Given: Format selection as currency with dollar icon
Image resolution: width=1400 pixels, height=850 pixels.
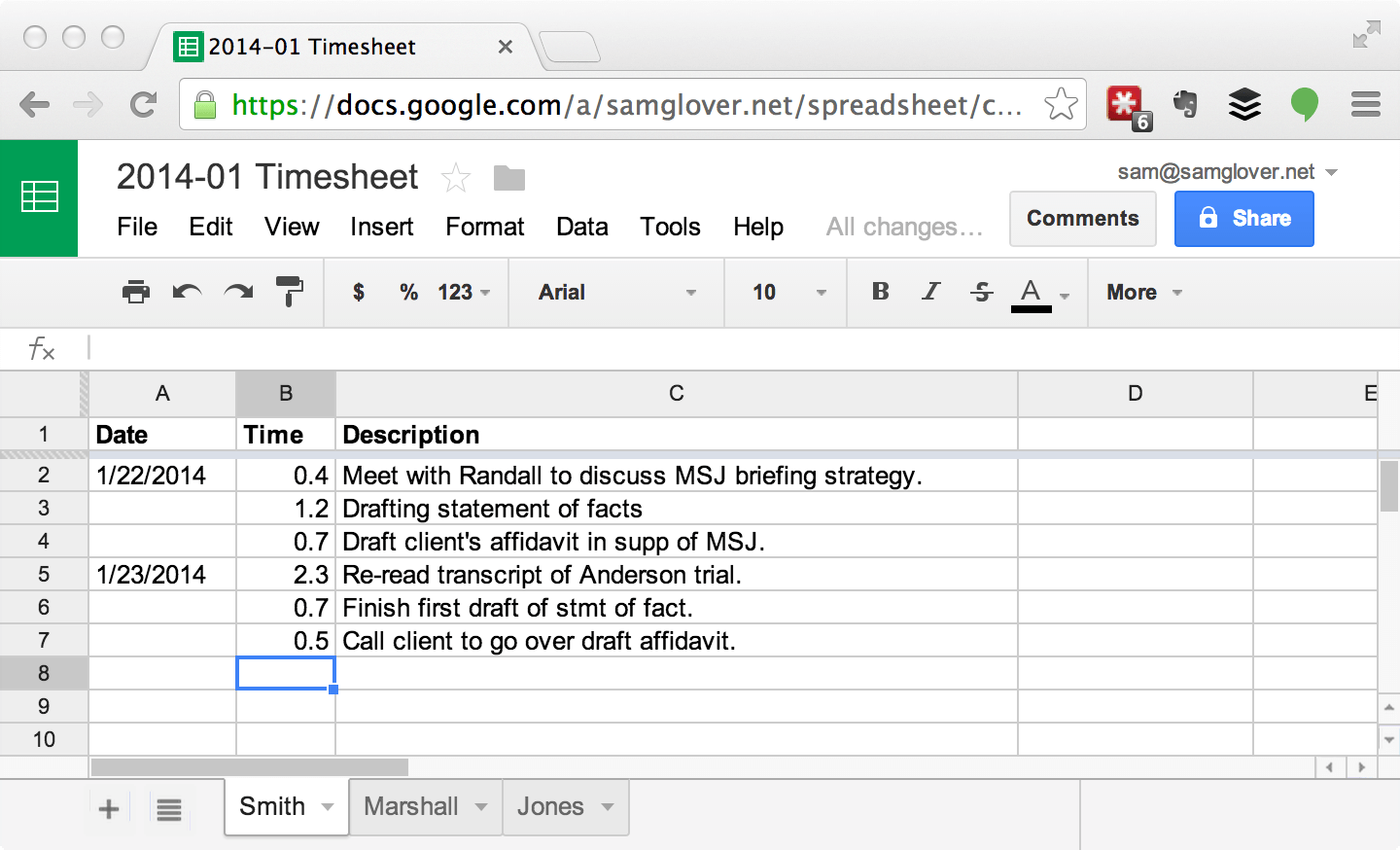Looking at the screenshot, I should point(359,292).
